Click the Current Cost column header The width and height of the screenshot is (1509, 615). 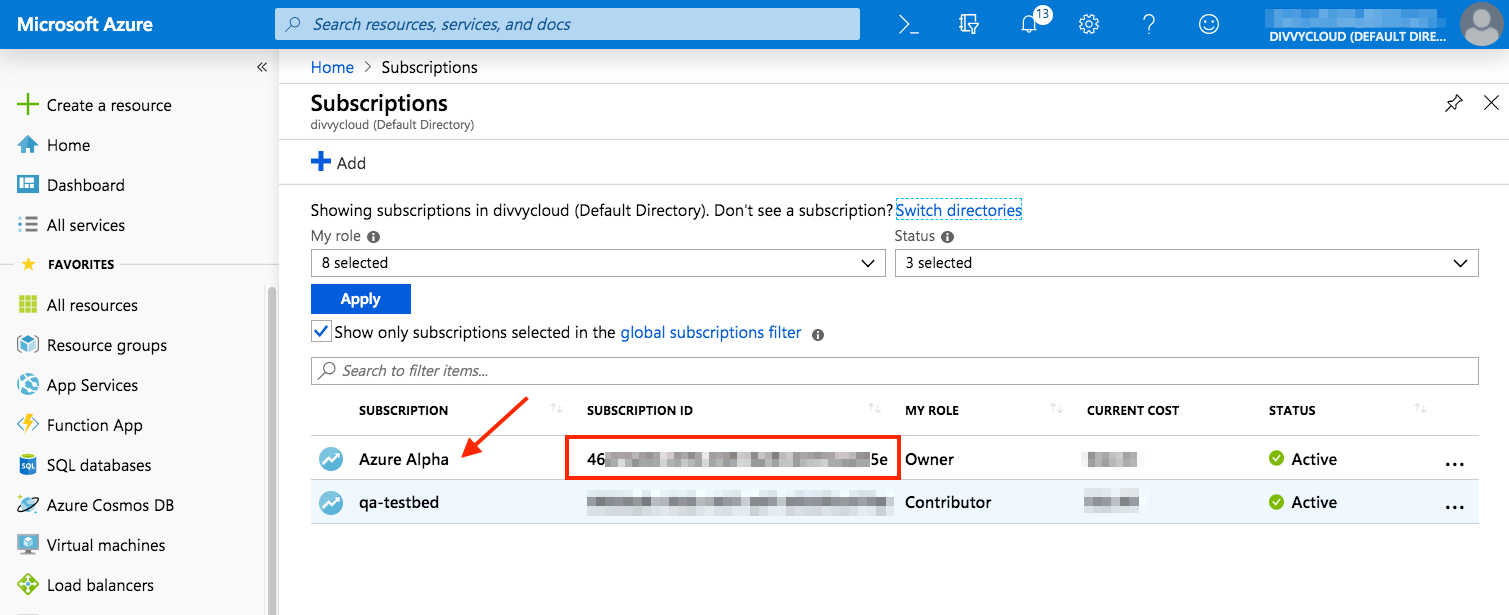point(1133,410)
